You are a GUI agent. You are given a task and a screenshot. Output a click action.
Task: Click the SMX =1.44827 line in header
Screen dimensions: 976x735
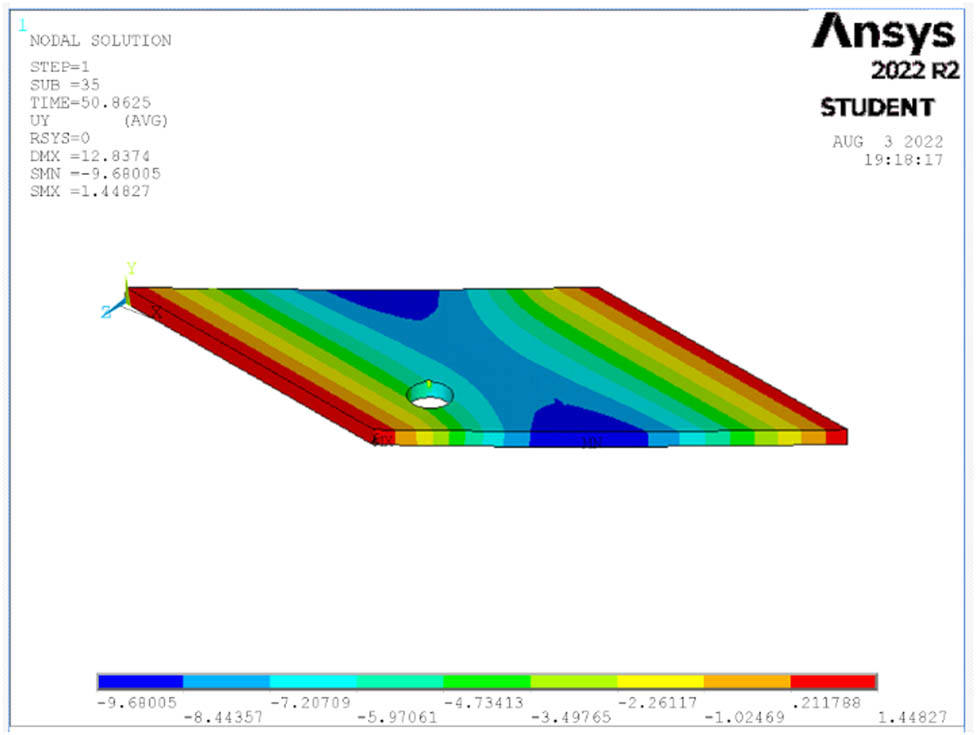[x=92, y=192]
